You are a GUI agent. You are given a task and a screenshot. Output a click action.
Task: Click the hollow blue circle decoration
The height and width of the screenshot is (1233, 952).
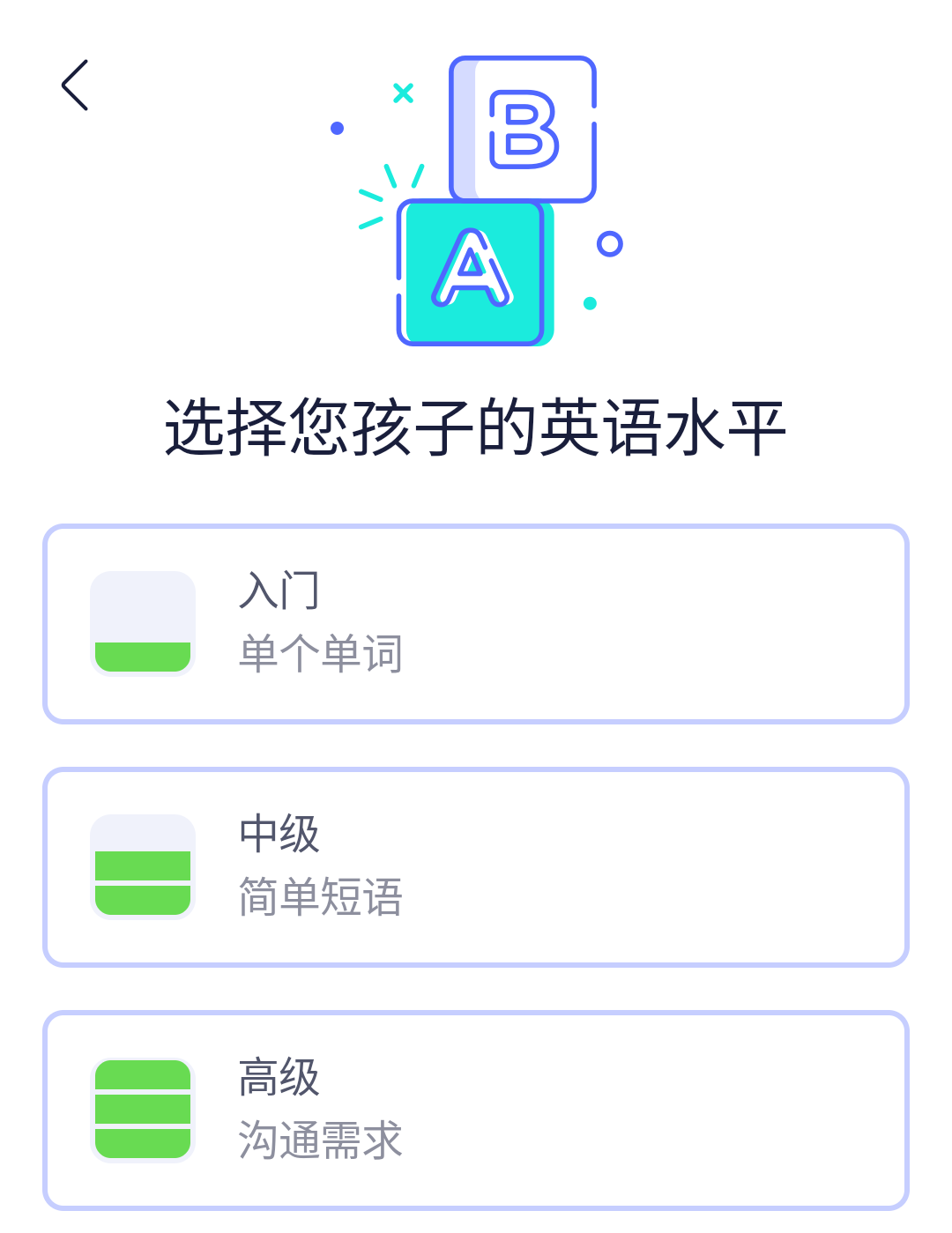(609, 244)
